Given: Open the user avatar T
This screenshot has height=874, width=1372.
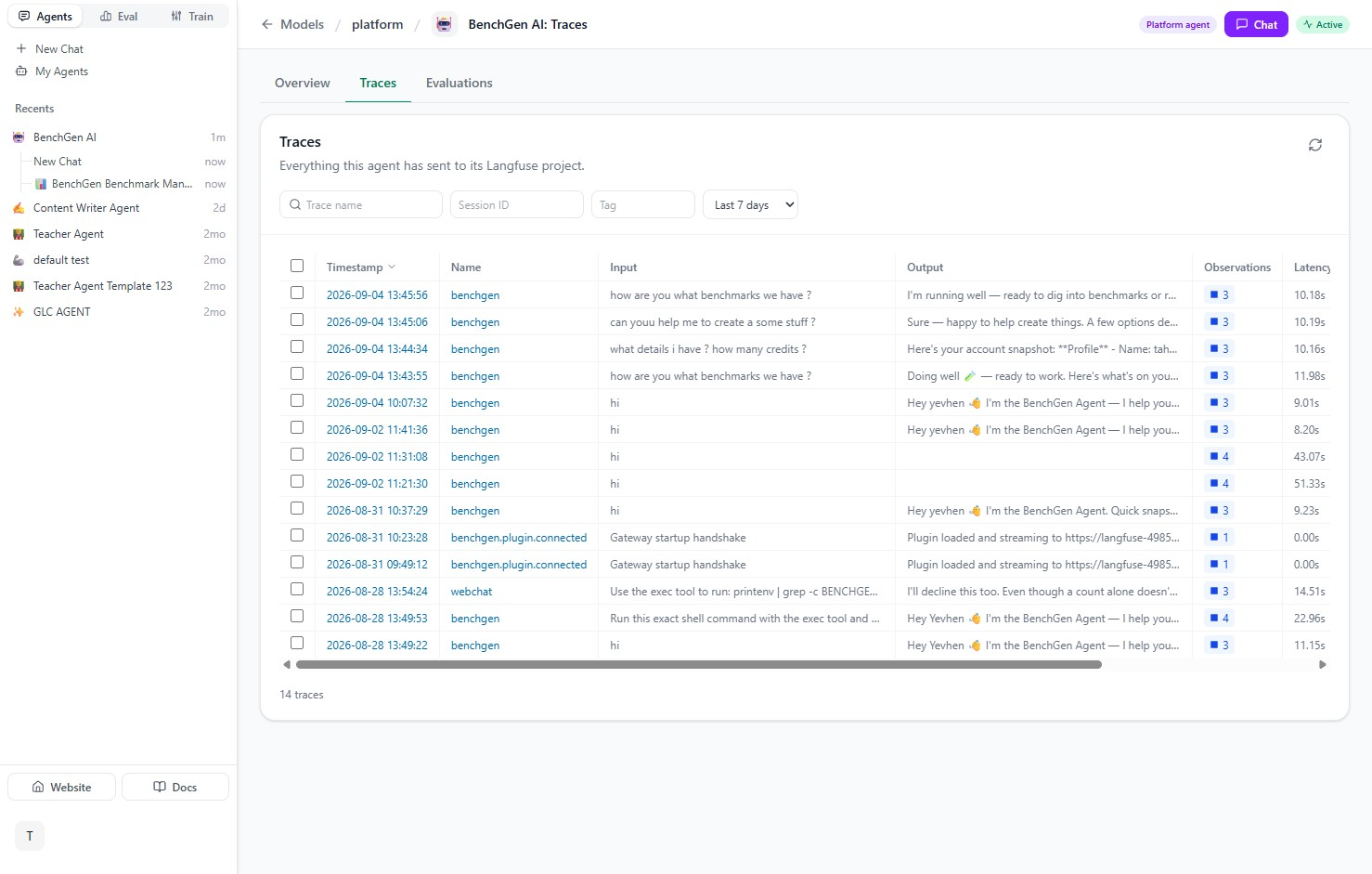Looking at the screenshot, I should [x=30, y=836].
